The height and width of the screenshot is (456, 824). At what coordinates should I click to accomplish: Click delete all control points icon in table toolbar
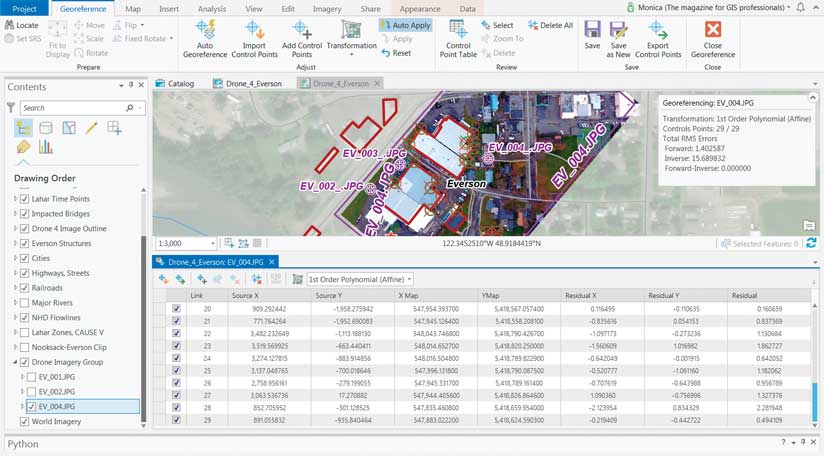coord(256,279)
